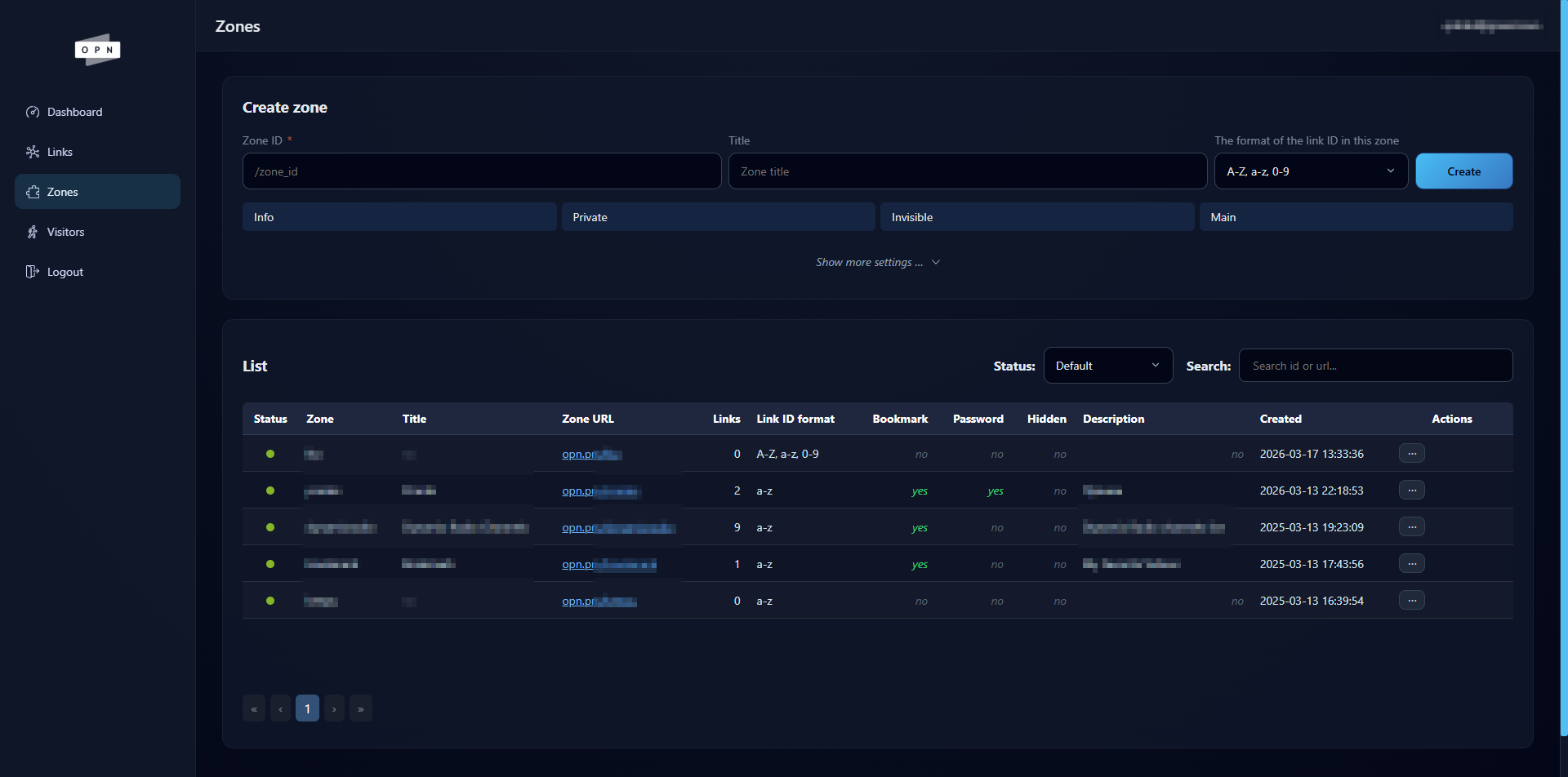This screenshot has width=1568, height=777.
Task: Open Visitors using its sidebar icon
Action: pyautogui.click(x=33, y=232)
